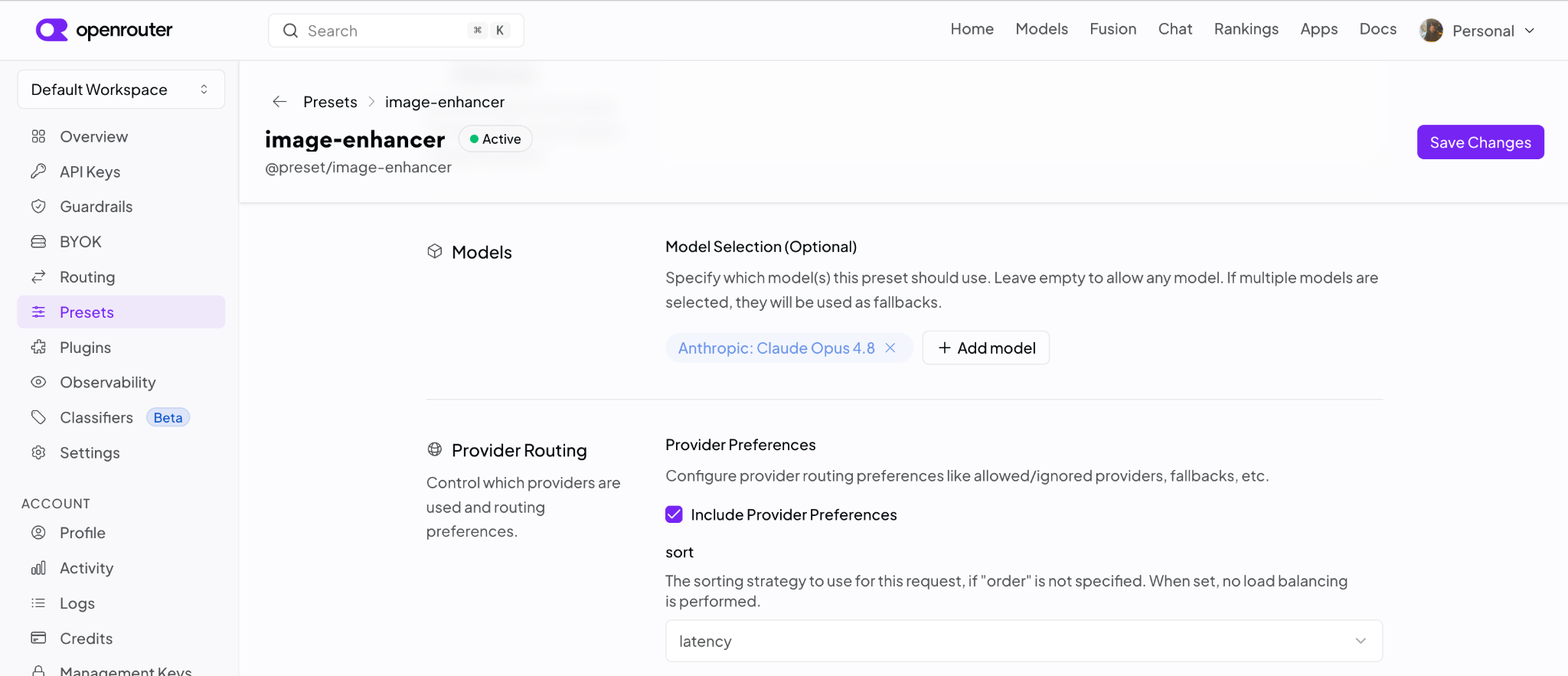Open Overview via its grid icon
The width and height of the screenshot is (1568, 676).
[38, 136]
